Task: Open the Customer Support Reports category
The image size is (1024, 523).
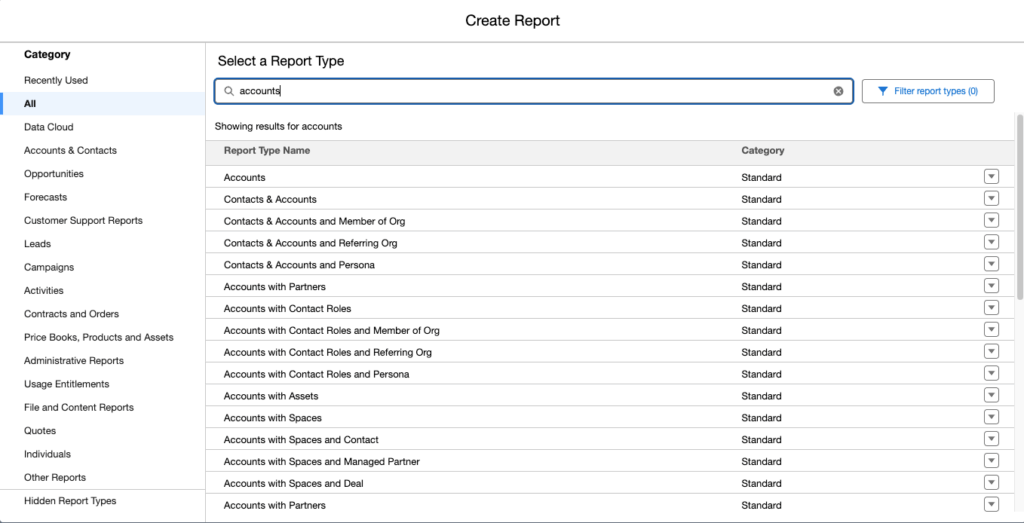Action: (x=83, y=220)
